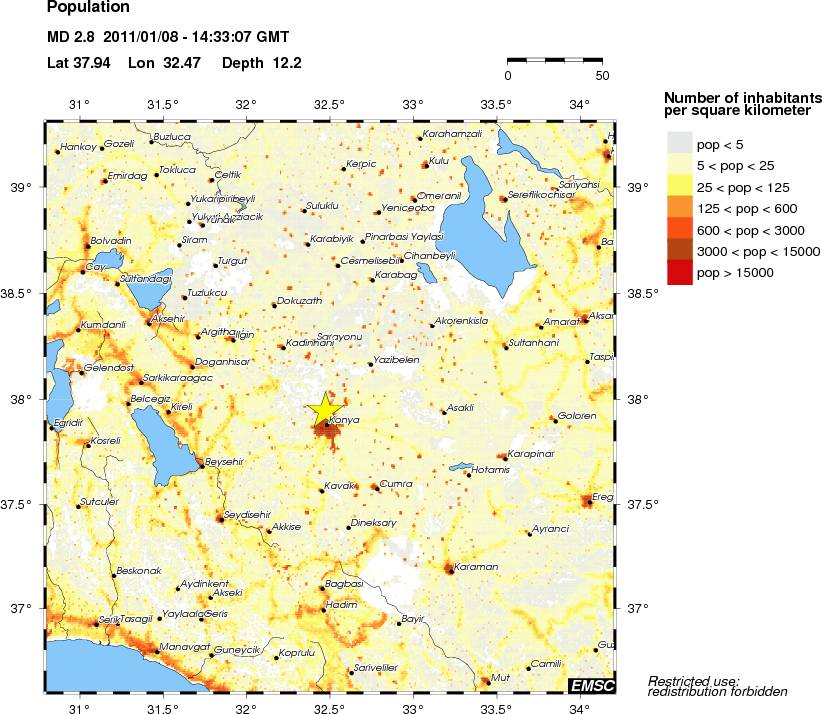This screenshot has width=822, height=714.
Task: Select the 'Hadim' town label
Action: [x=341, y=605]
